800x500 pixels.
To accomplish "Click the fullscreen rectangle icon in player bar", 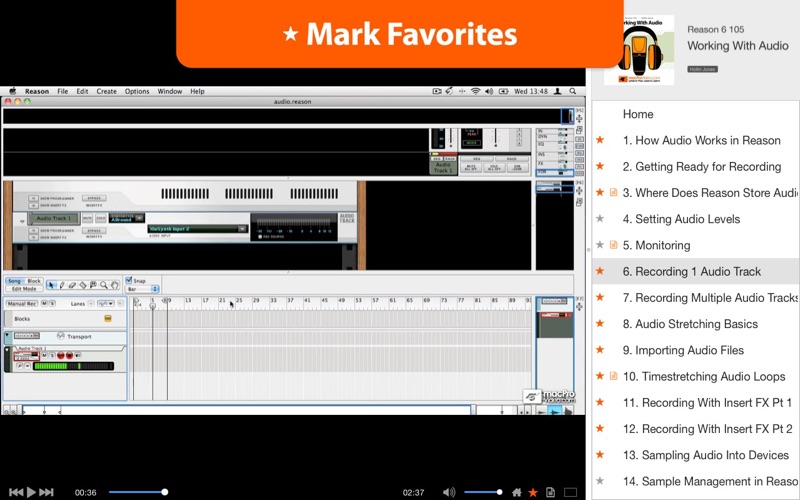I will pyautogui.click(x=570, y=492).
